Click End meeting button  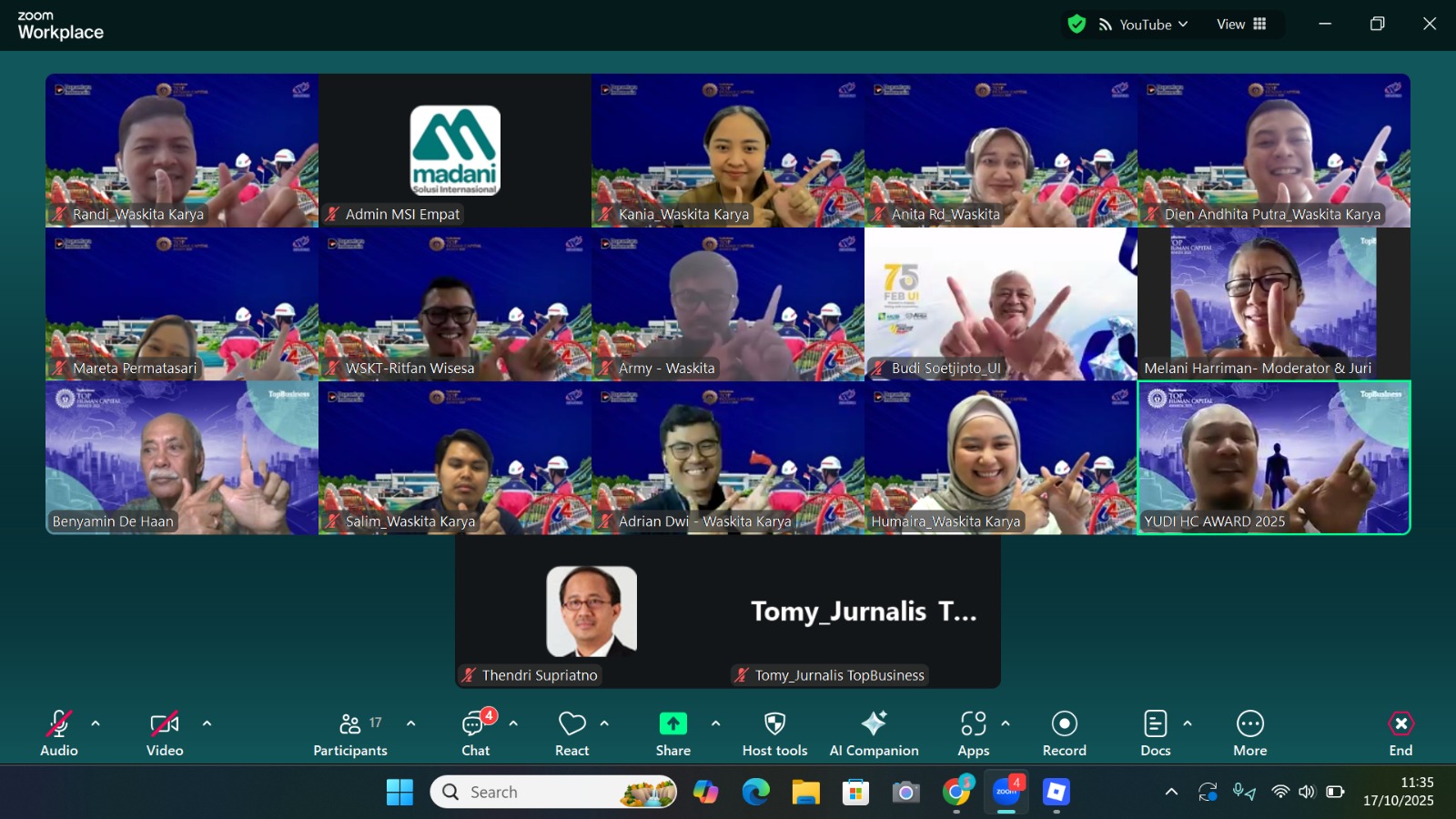(x=1400, y=733)
